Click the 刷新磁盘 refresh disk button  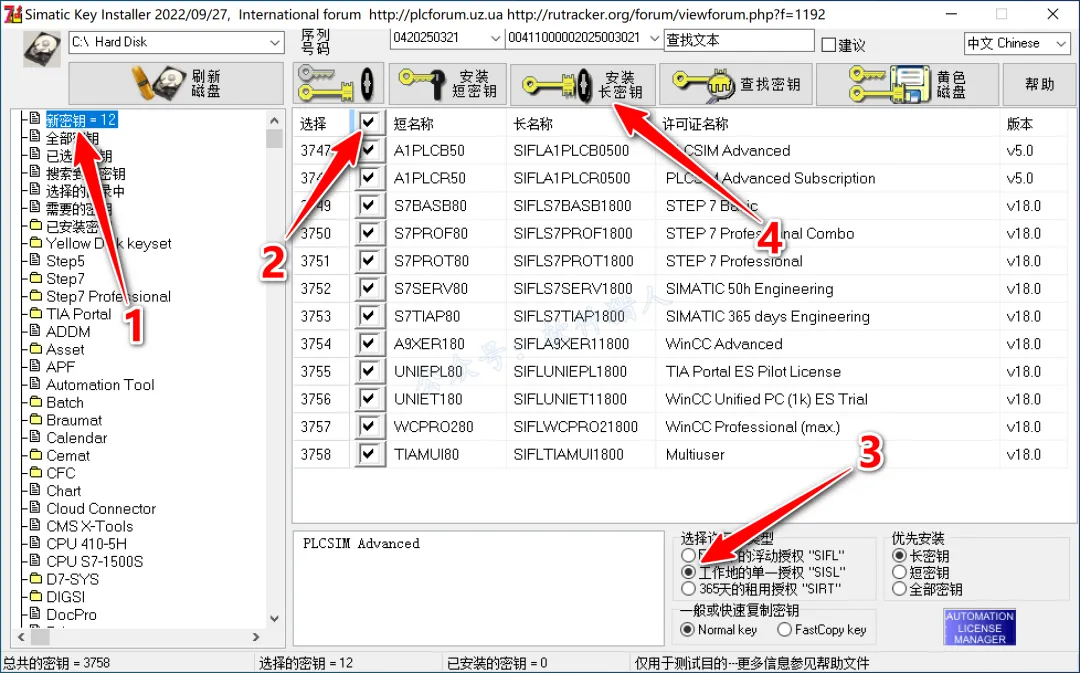(x=176, y=83)
